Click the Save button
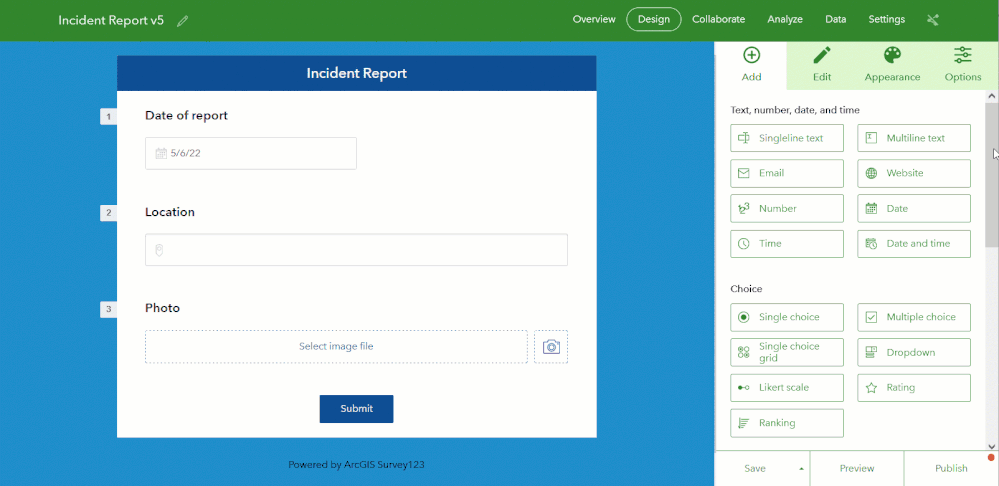 756,468
